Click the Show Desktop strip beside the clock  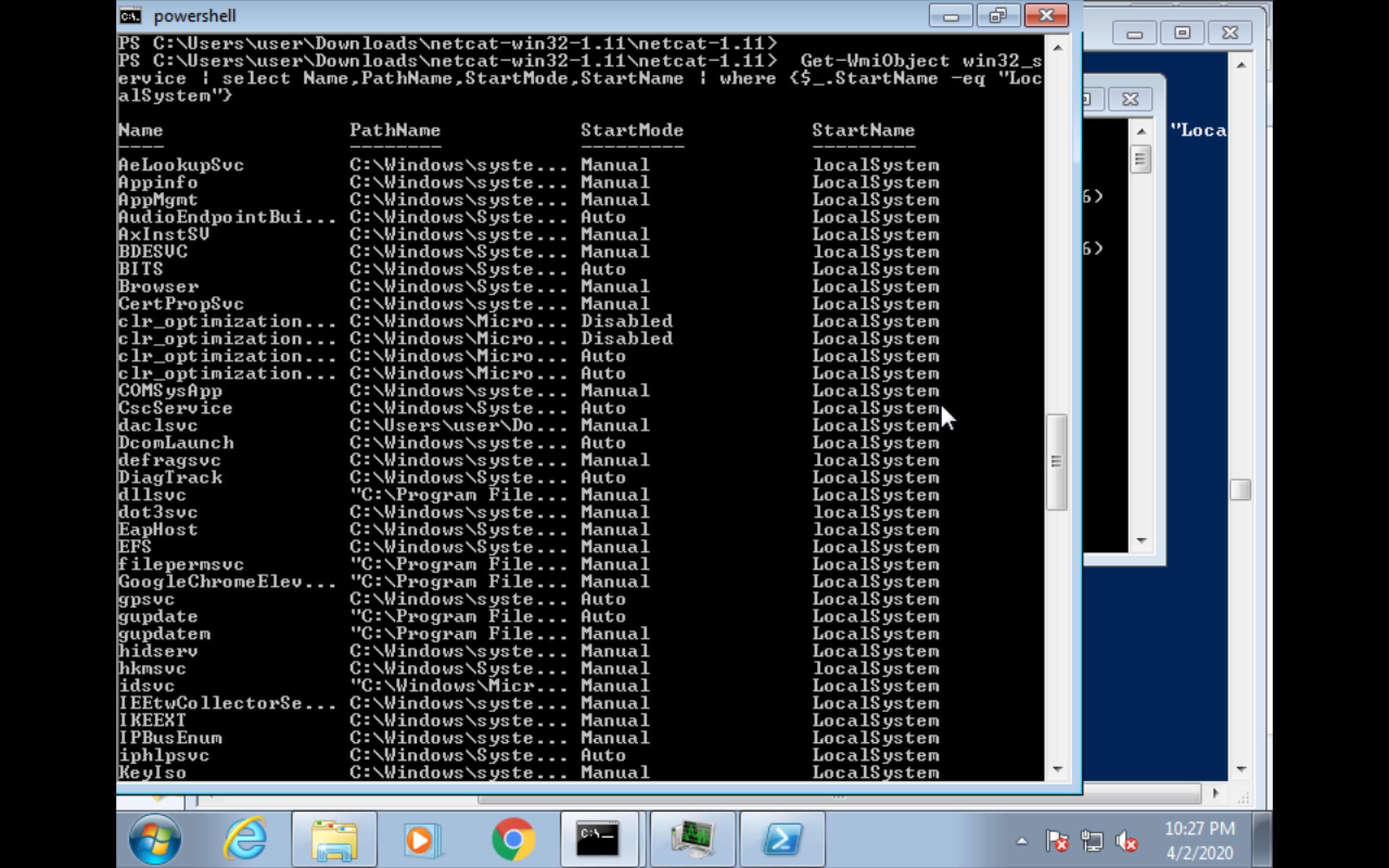tap(1263, 839)
